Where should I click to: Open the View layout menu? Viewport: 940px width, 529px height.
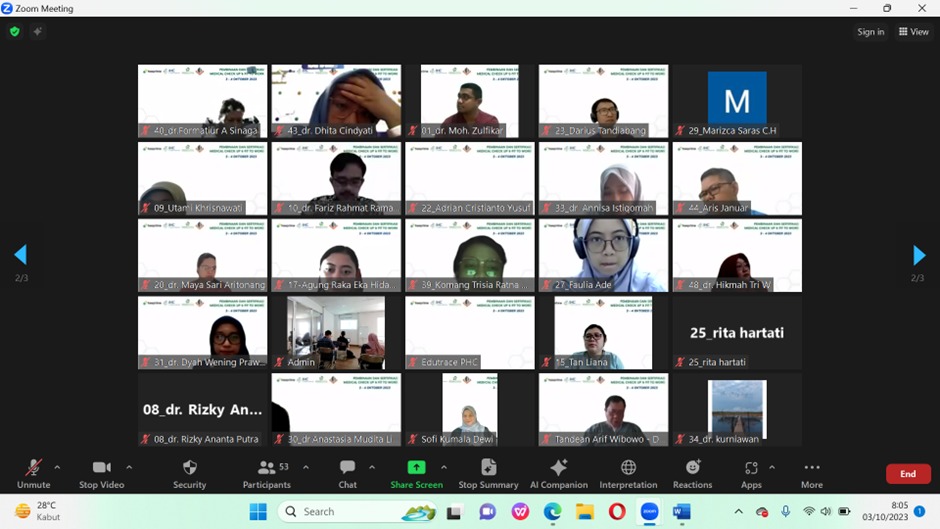point(914,32)
